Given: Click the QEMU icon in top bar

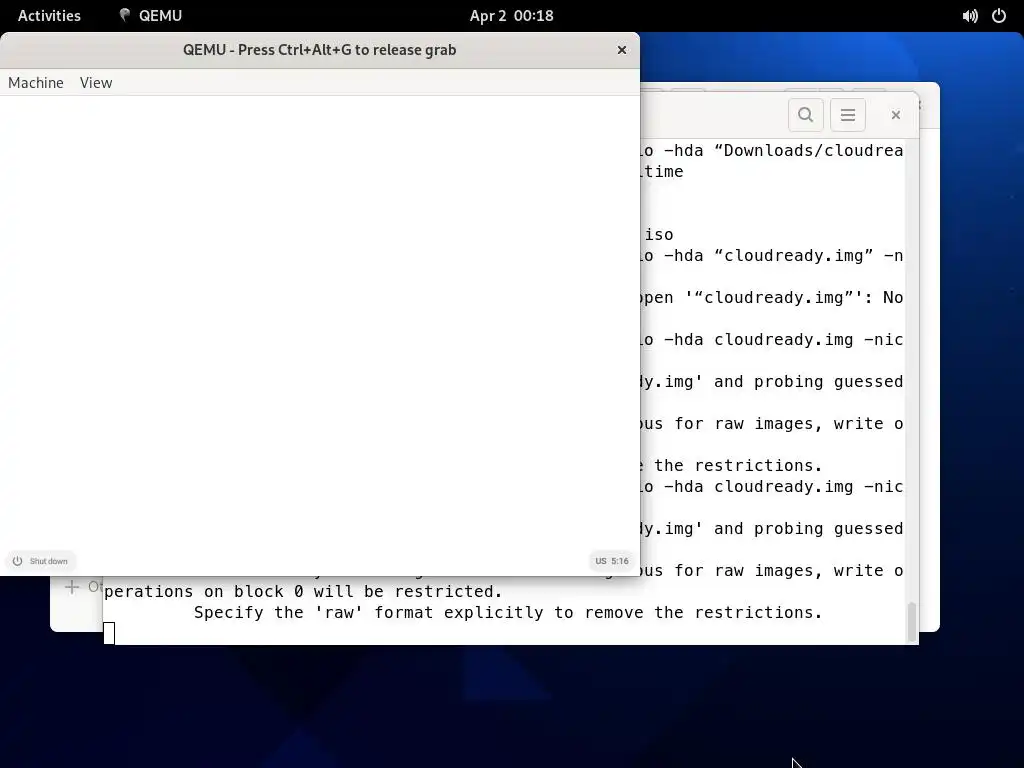Looking at the screenshot, I should tap(124, 15).
